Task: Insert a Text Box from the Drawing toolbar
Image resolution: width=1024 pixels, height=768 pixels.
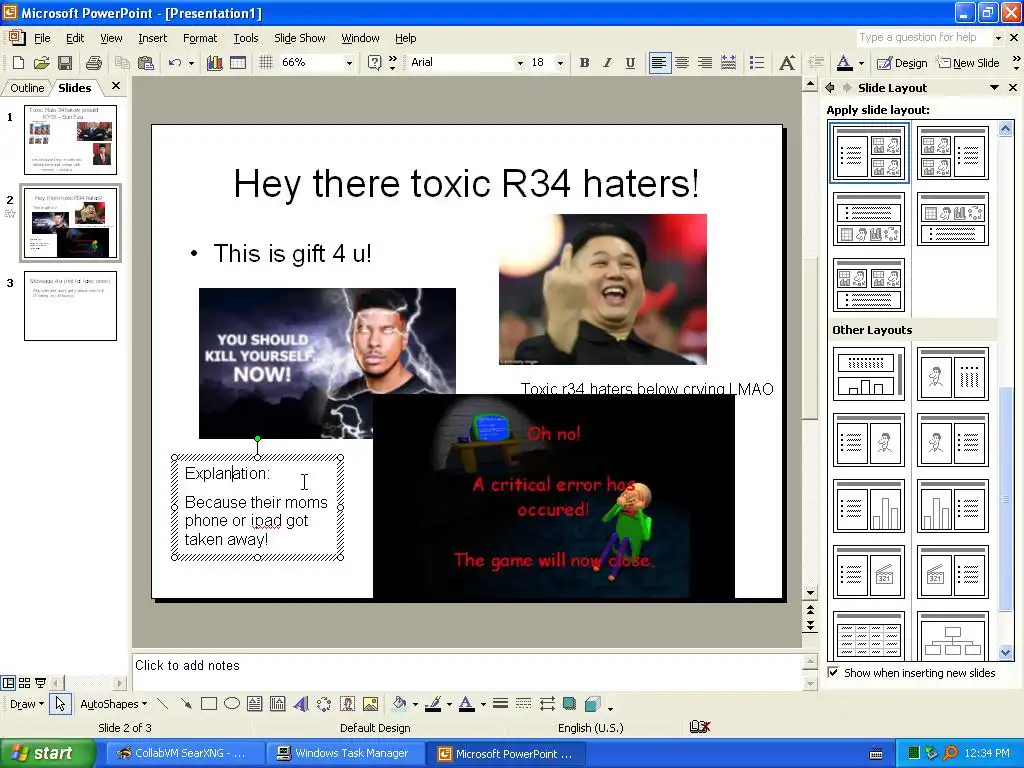Action: click(x=255, y=703)
